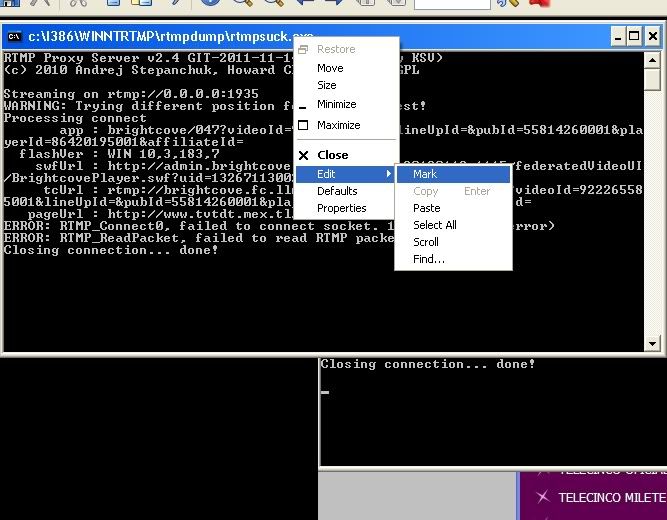Choose Scroll in the Edit submenu
This screenshot has width=667, height=520.
click(x=426, y=242)
